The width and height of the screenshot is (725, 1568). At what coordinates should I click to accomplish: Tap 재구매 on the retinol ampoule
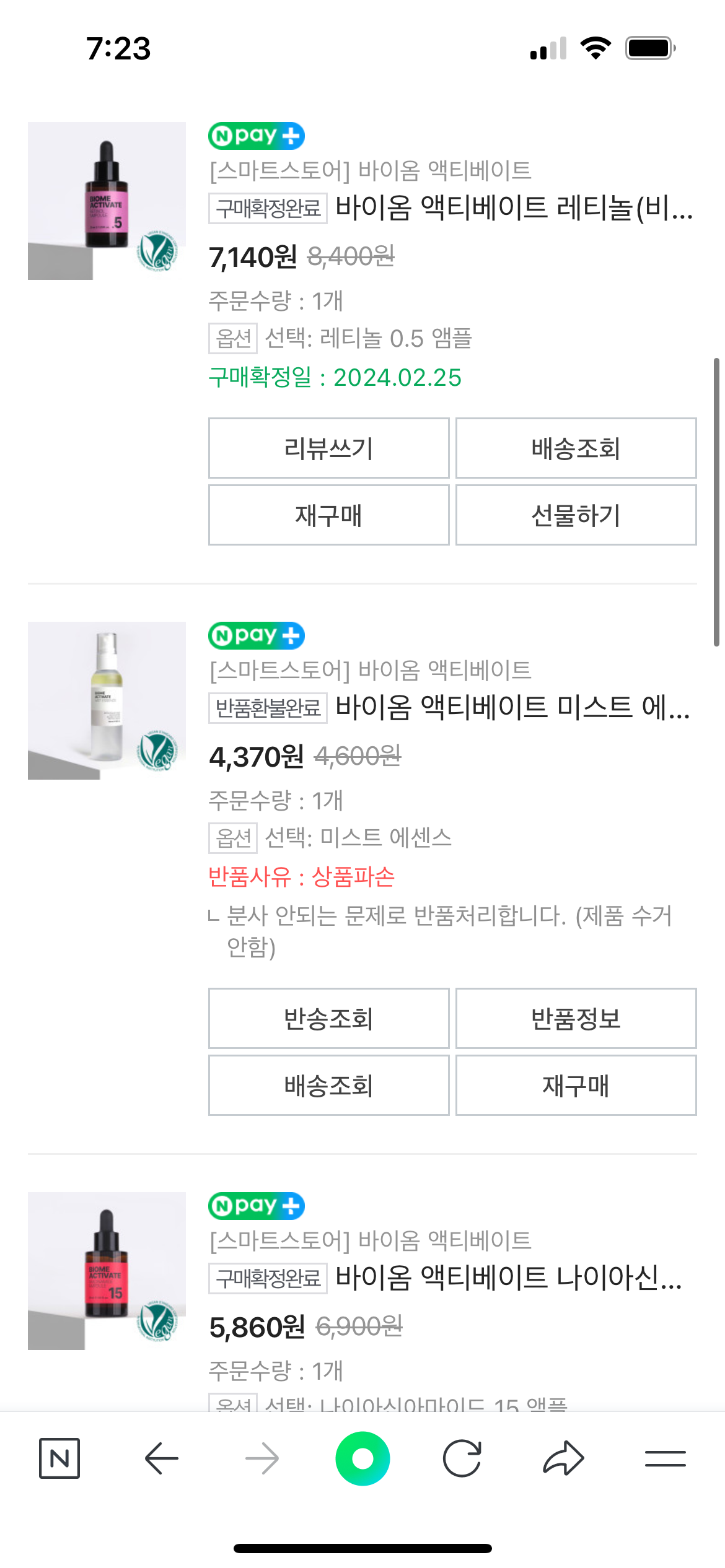pyautogui.click(x=328, y=515)
